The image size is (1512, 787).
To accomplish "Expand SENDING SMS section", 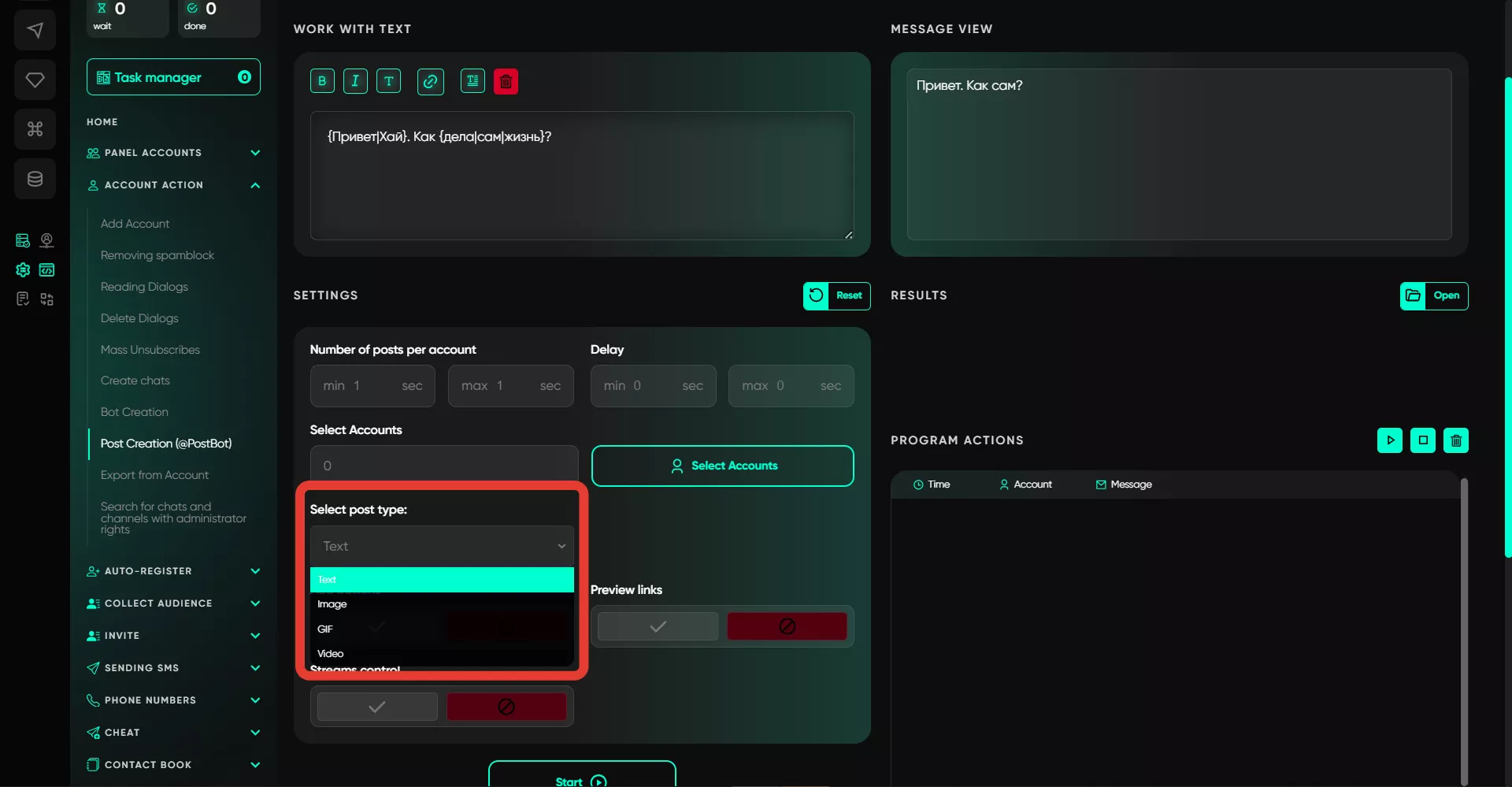I will [x=173, y=668].
